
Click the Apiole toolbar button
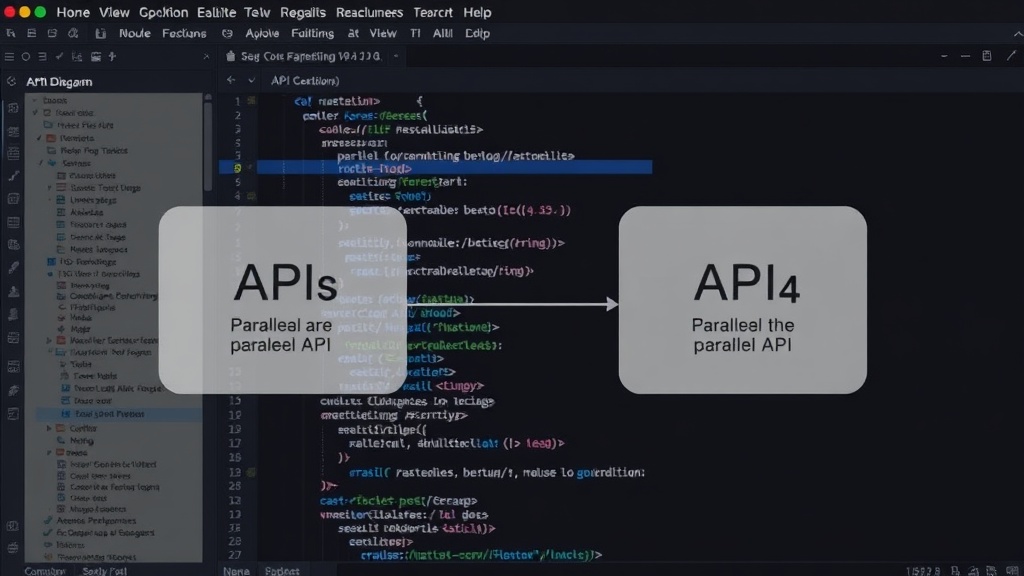click(x=262, y=33)
